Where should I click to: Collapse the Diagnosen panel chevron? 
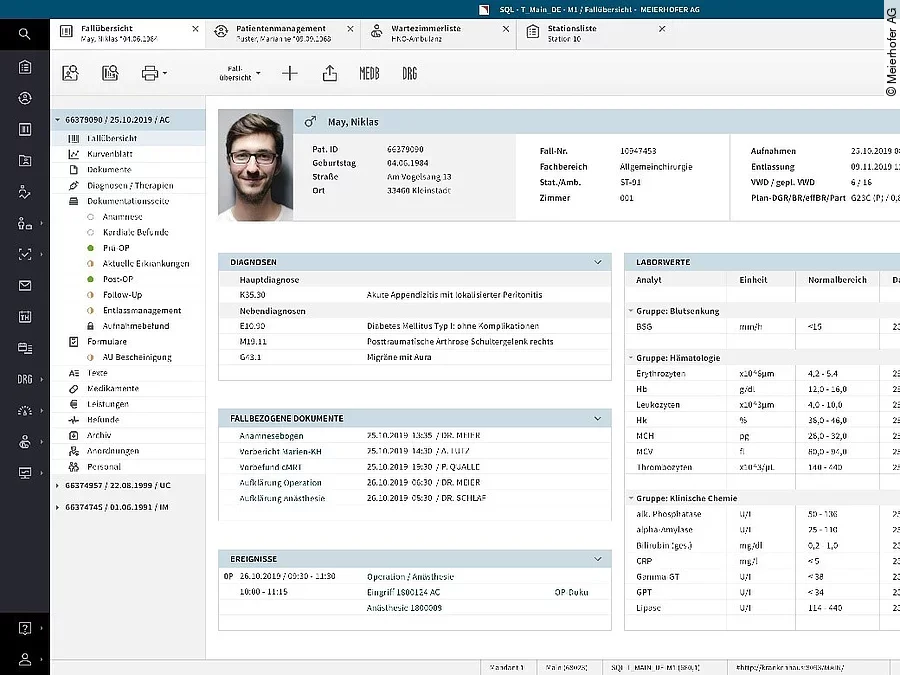[598, 262]
